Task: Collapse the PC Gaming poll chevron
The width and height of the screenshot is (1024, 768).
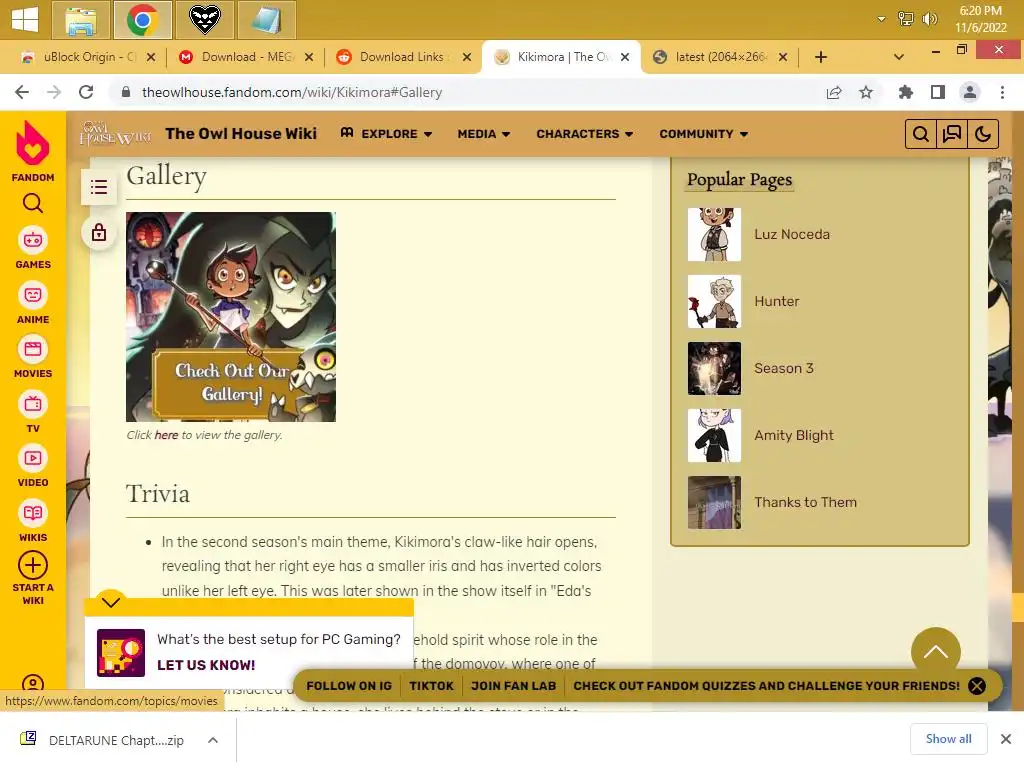Action: pyautogui.click(x=110, y=601)
